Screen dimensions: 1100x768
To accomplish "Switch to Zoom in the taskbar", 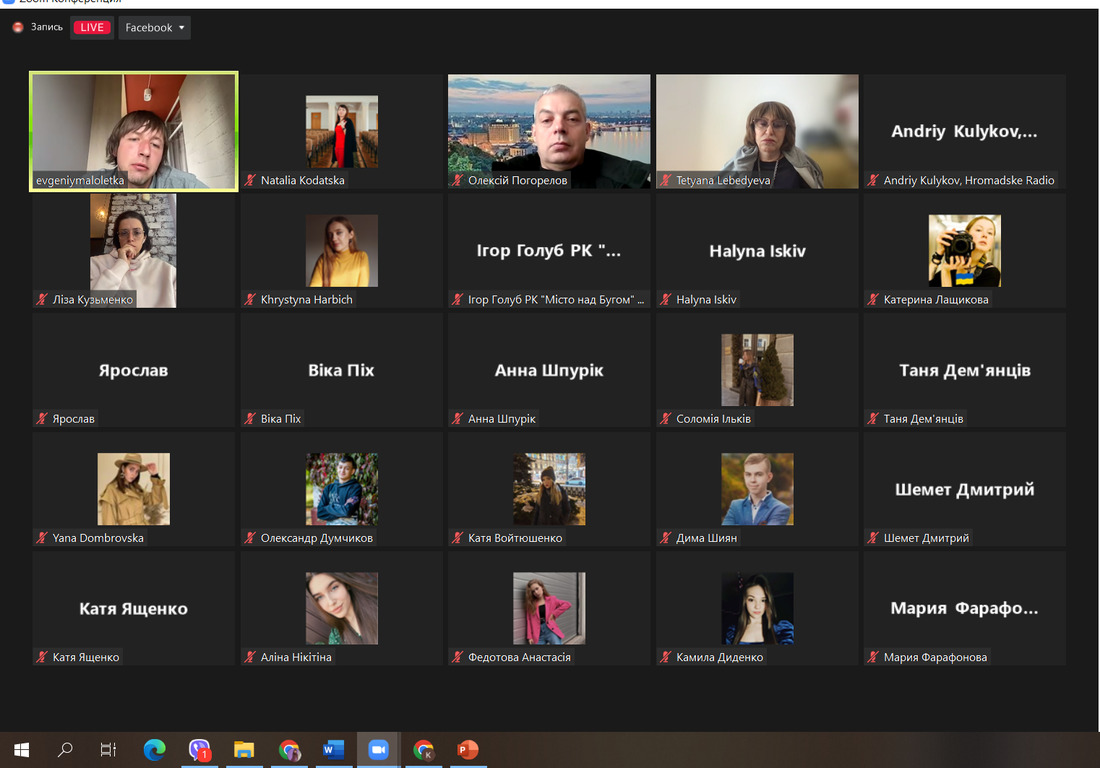I will pos(378,750).
